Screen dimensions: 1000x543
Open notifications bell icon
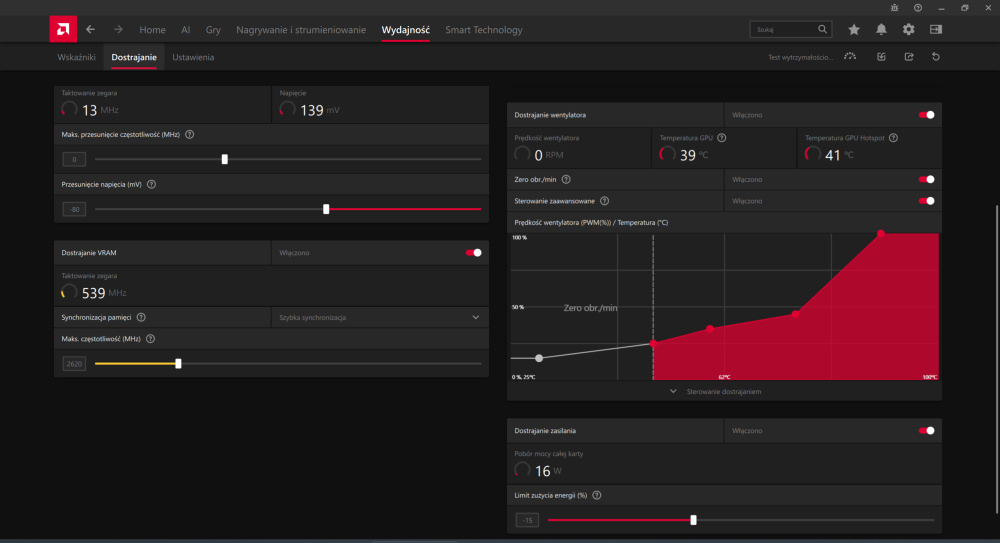[881, 30]
